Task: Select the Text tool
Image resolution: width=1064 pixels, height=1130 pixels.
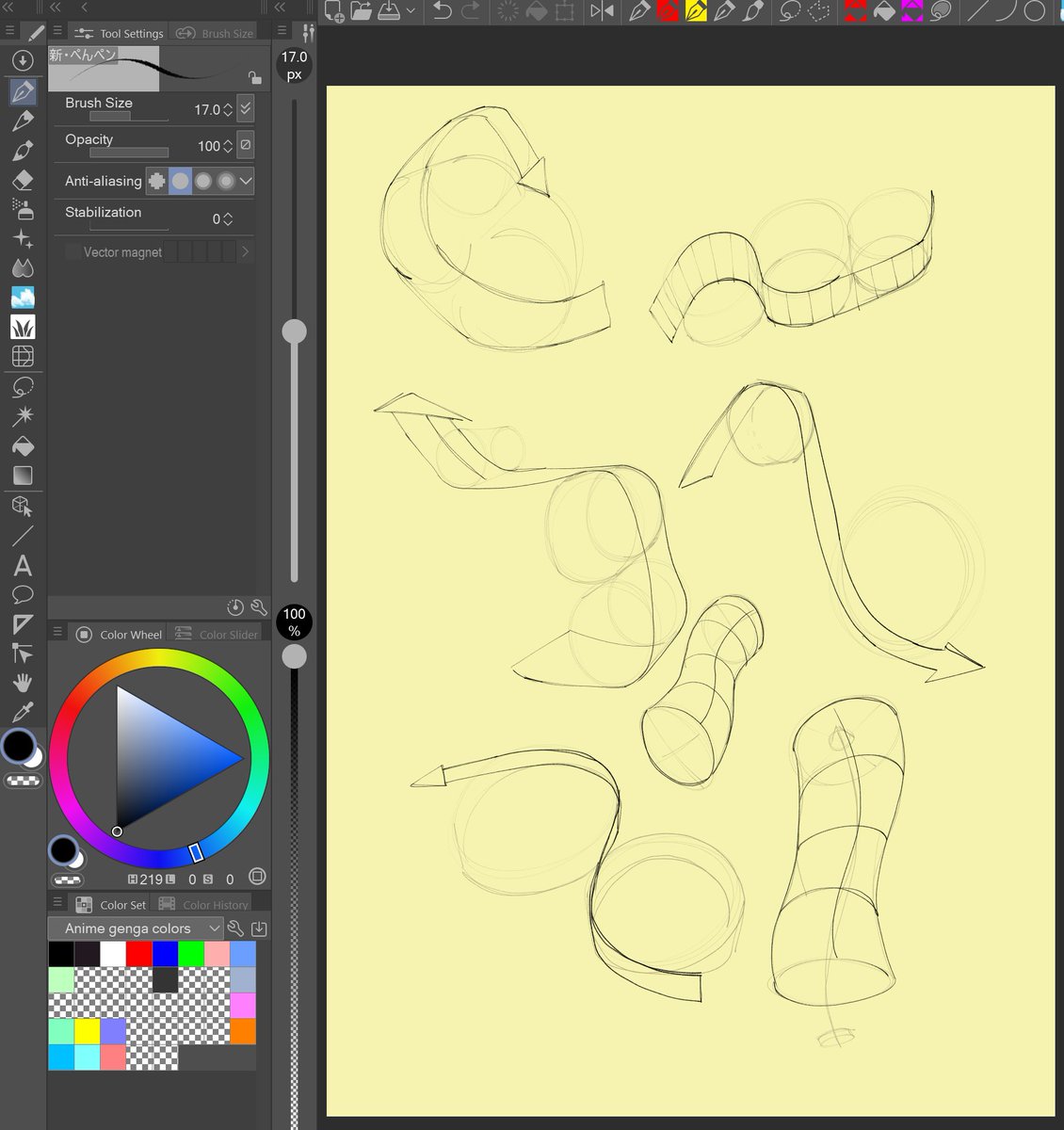Action: pyautogui.click(x=23, y=566)
